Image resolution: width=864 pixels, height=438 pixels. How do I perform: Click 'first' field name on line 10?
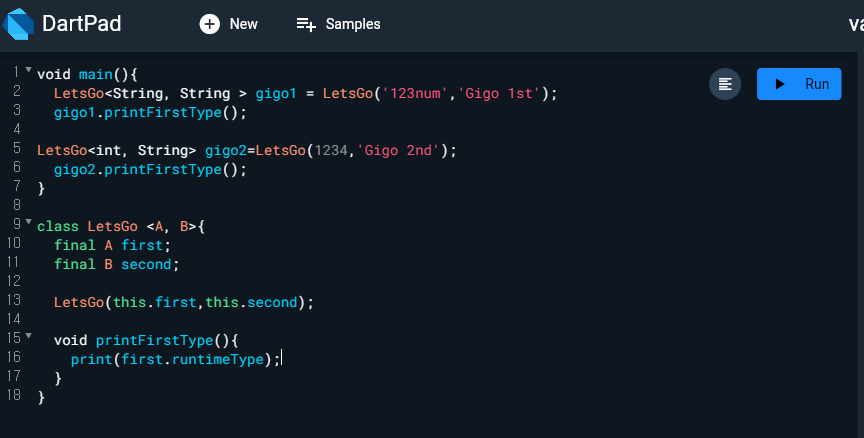(142, 245)
